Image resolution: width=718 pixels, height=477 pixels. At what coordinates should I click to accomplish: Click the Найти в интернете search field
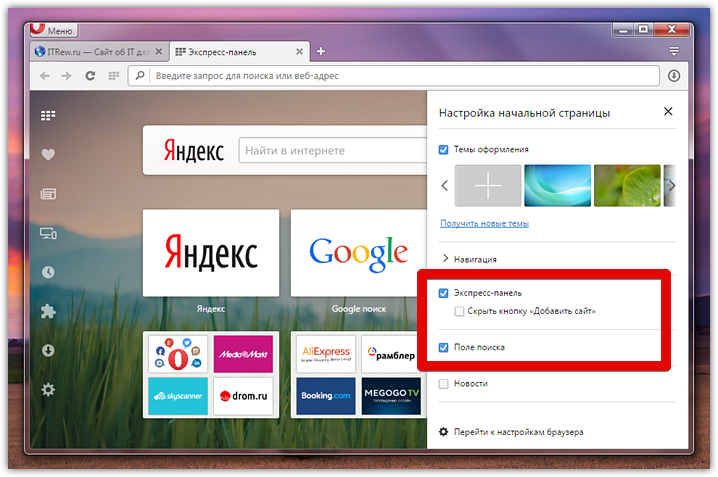pos(333,150)
